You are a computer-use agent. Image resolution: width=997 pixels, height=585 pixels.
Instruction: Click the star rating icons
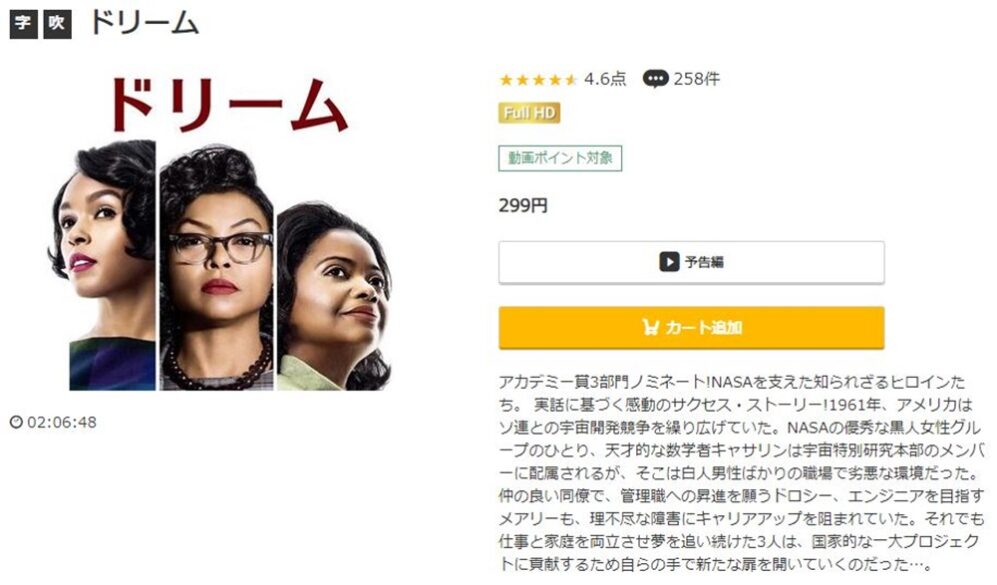click(538, 79)
